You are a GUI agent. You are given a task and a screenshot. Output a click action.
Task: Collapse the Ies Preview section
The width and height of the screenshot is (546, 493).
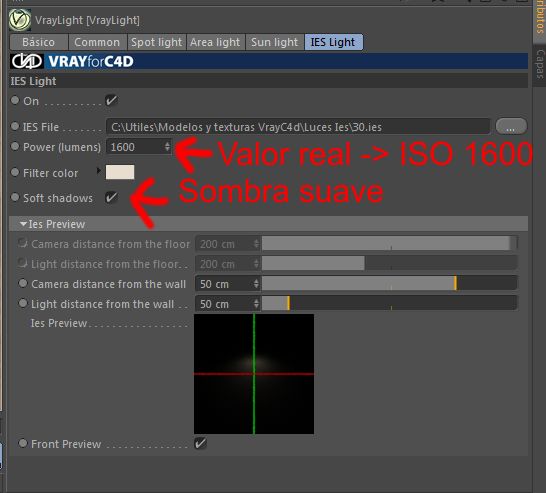[x=24, y=224]
